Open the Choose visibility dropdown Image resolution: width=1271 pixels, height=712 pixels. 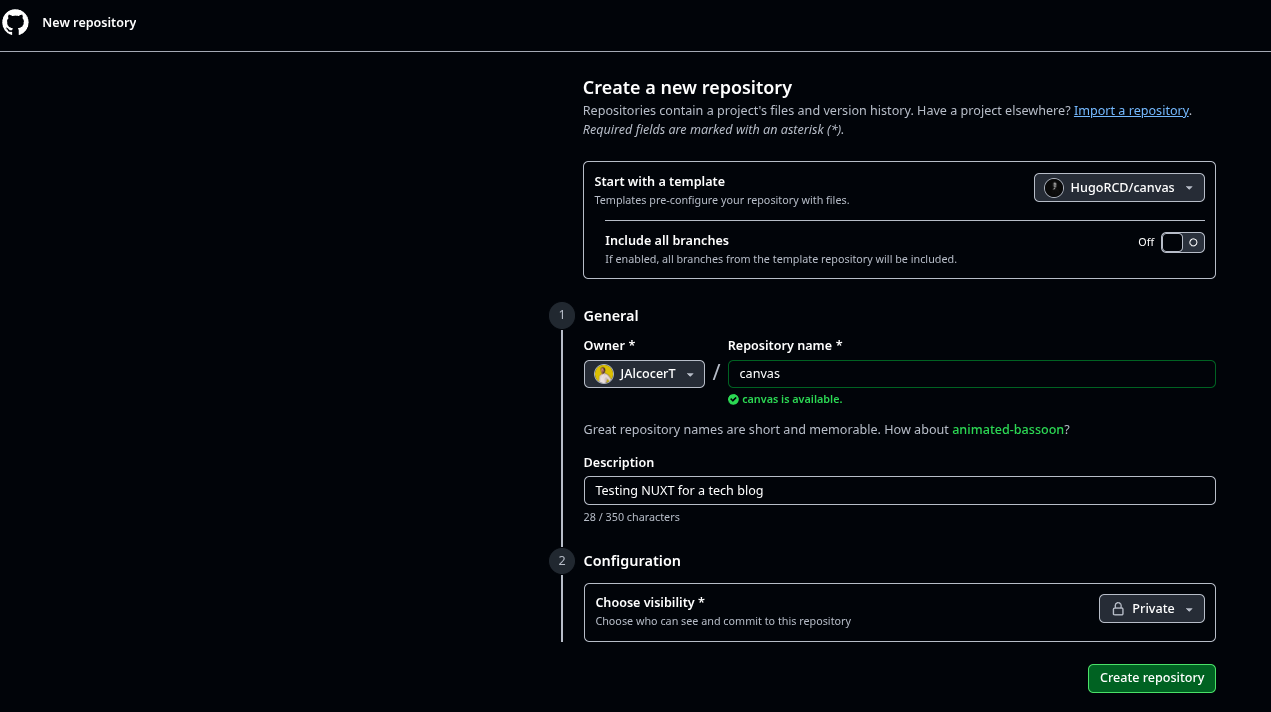[x=1151, y=608]
